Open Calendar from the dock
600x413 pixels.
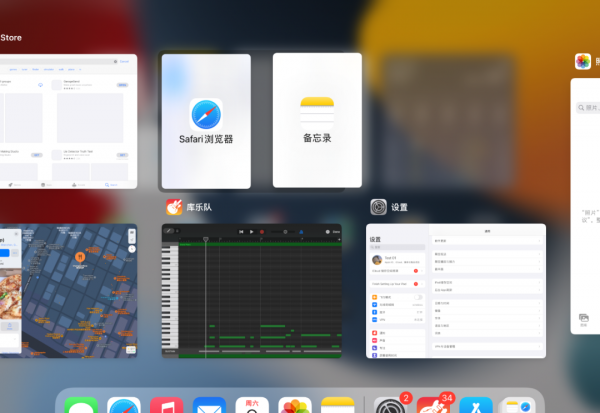point(252,405)
